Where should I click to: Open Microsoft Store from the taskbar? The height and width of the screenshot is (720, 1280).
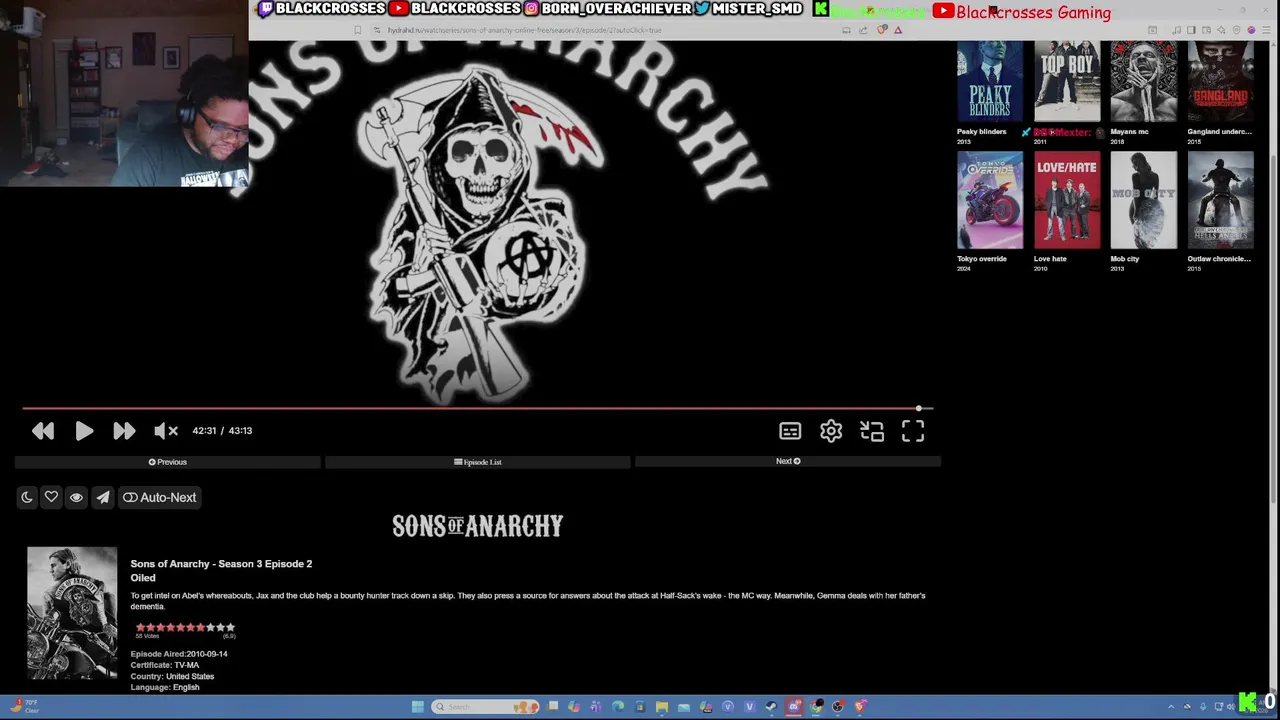(640, 707)
